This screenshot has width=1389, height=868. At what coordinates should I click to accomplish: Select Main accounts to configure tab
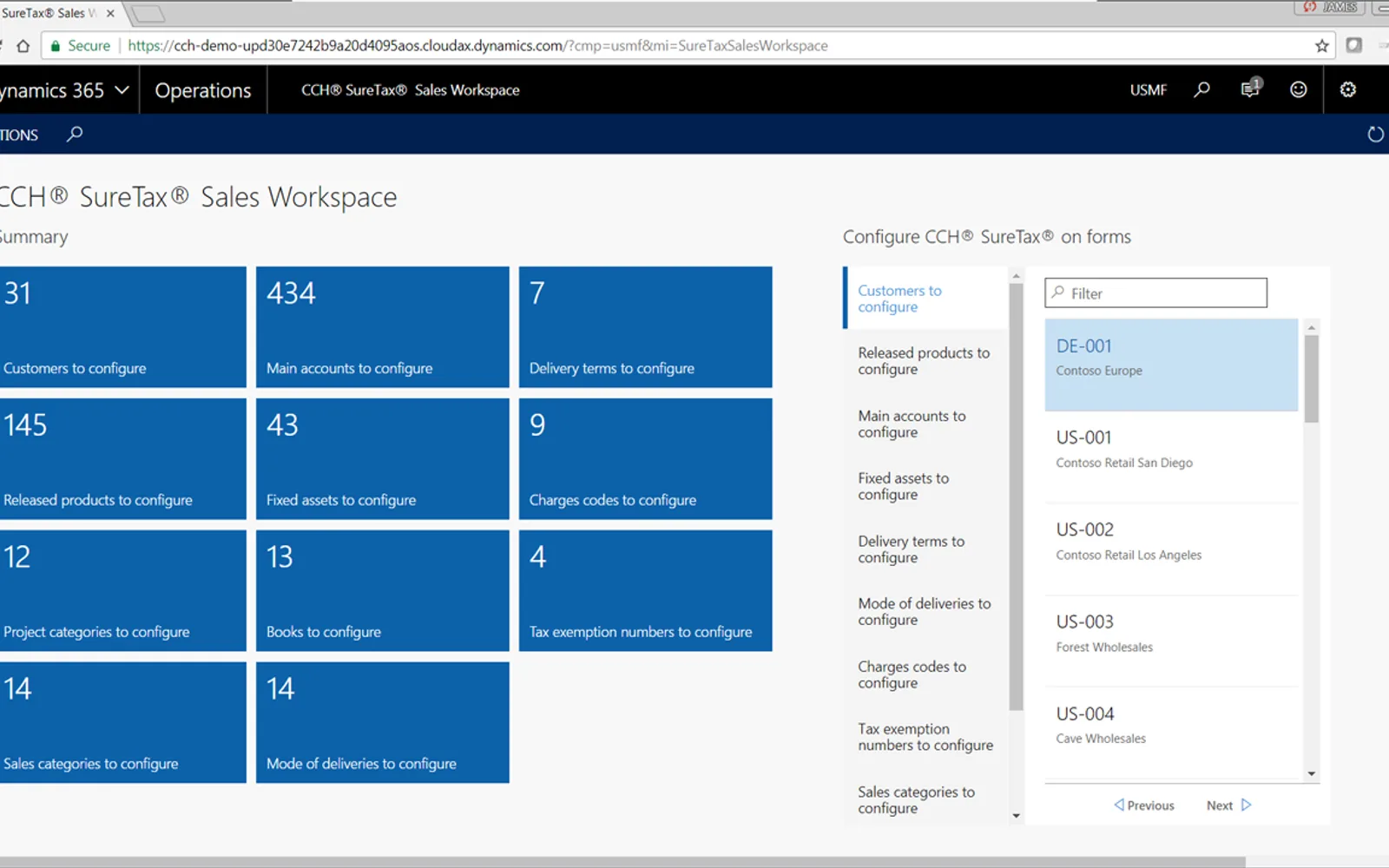(x=925, y=424)
